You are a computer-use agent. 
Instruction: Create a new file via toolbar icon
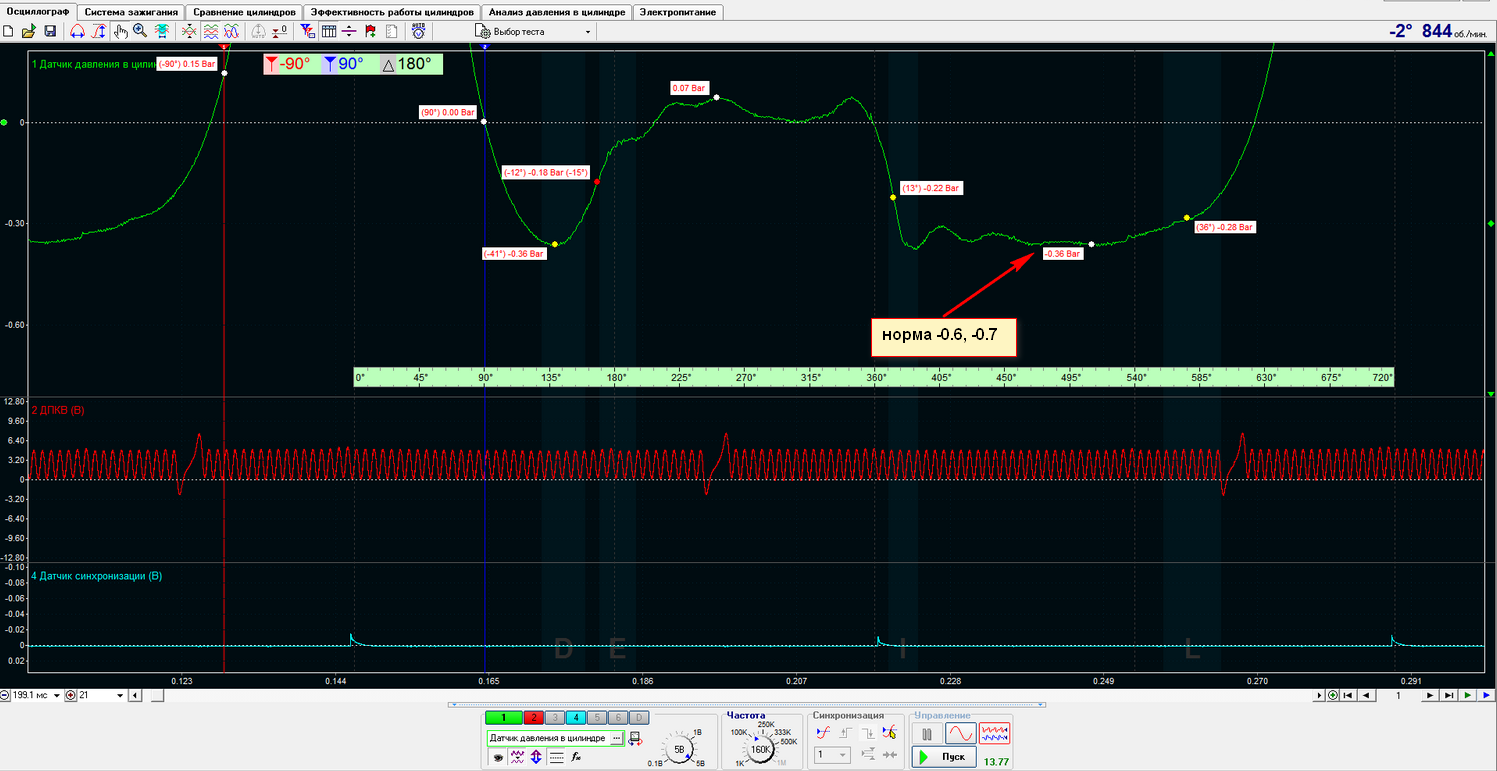[8, 31]
